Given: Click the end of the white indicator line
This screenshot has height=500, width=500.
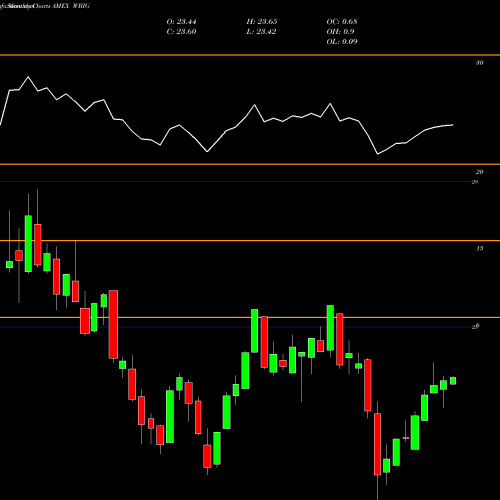Looking at the screenshot, I should click(x=453, y=125).
